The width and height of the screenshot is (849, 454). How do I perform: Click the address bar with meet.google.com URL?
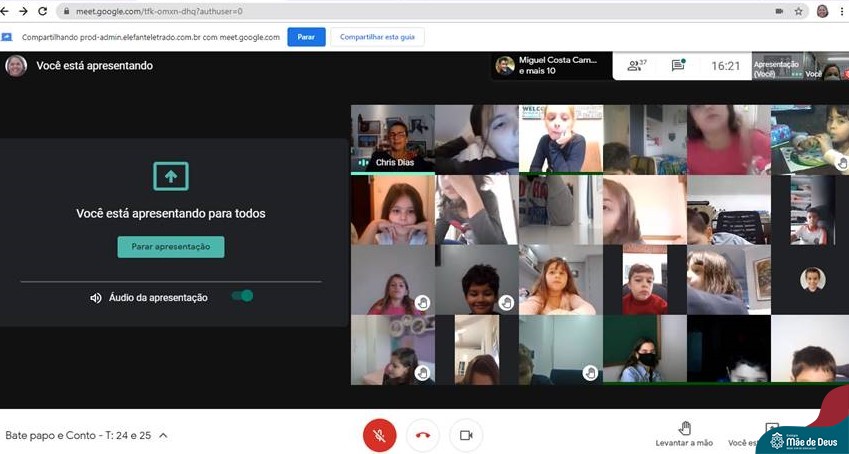point(400,11)
